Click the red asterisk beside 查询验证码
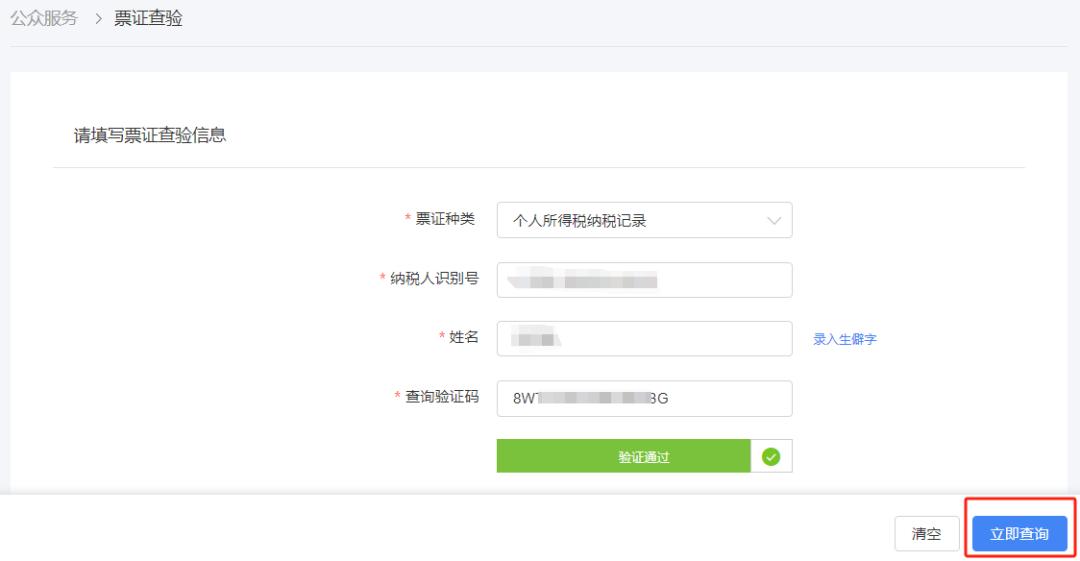Viewport: 1080px width, 561px height. point(397,398)
